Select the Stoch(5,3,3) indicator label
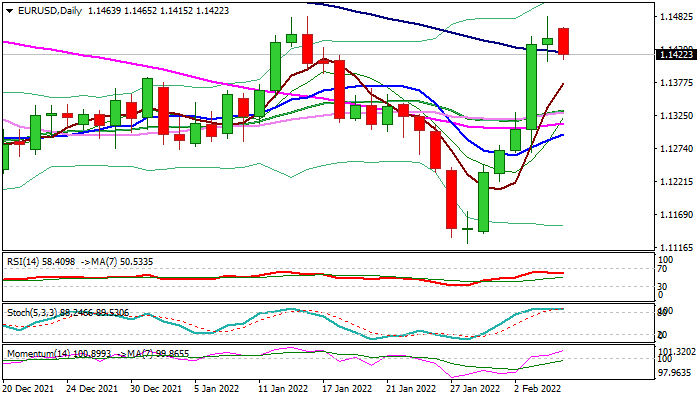This screenshot has width=700, height=400. [x=32, y=311]
